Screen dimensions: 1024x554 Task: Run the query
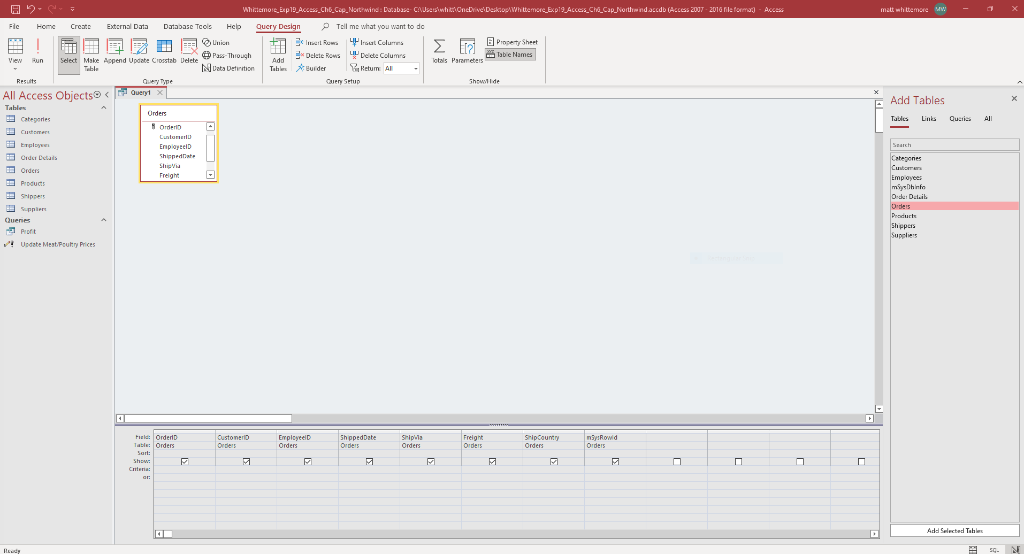[38, 52]
